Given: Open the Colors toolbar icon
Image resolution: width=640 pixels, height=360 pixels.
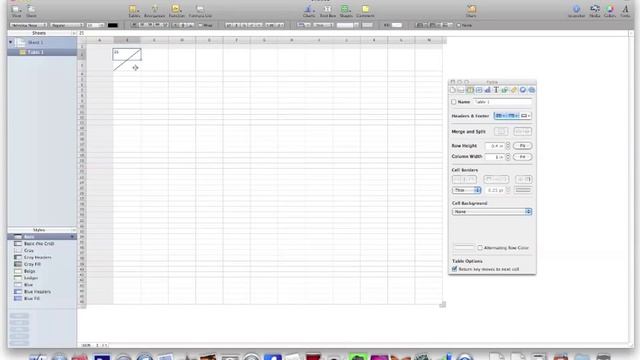Looking at the screenshot, I should tap(610, 11).
